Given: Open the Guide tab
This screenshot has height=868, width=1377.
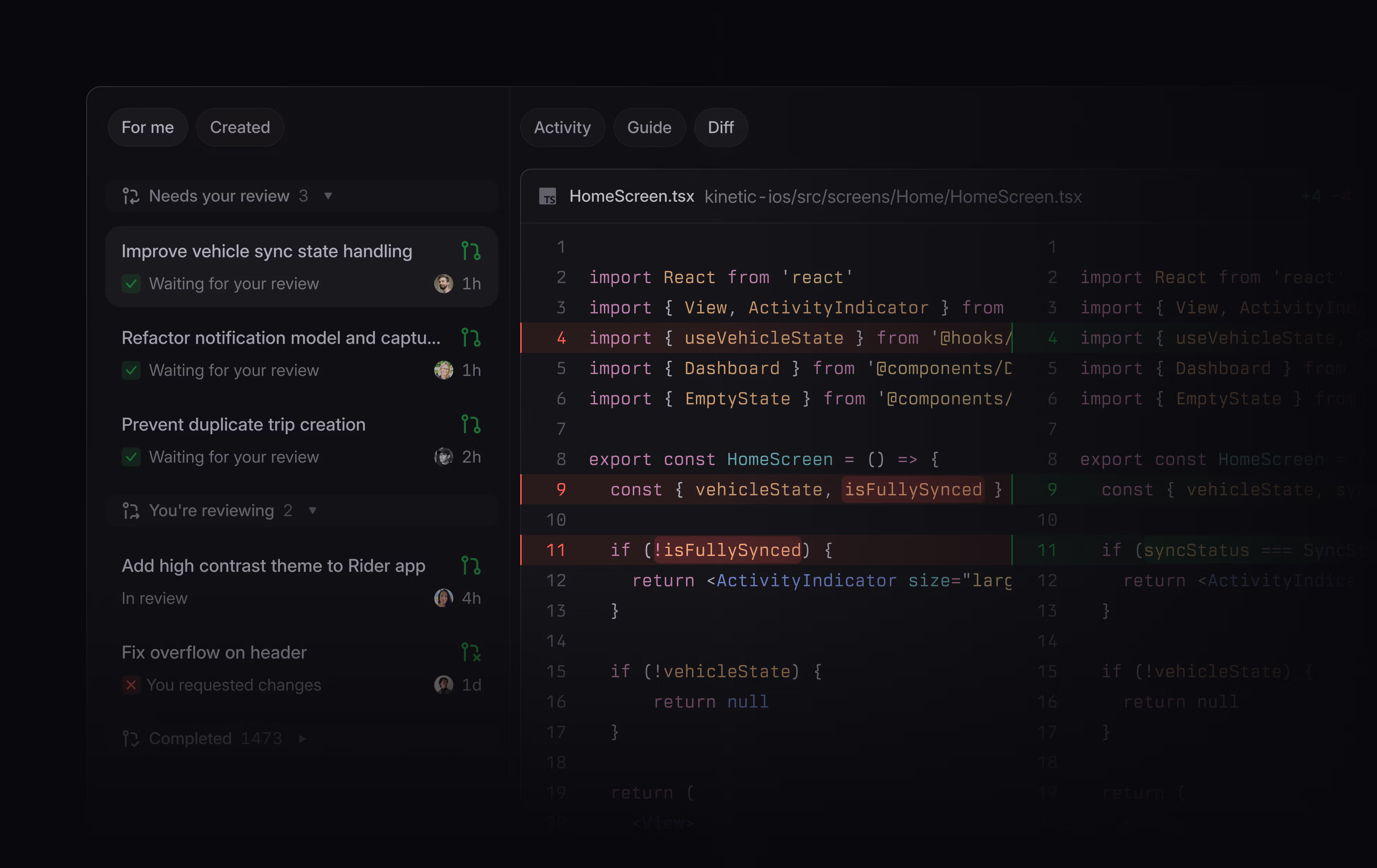Looking at the screenshot, I should tap(649, 127).
